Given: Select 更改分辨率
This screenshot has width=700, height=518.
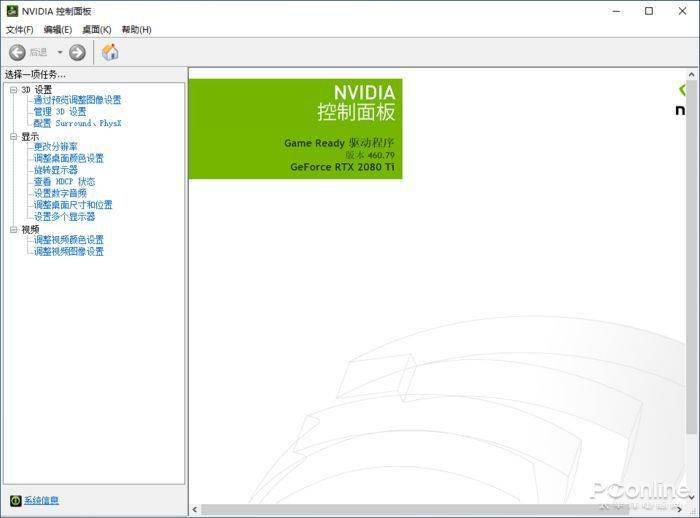Looking at the screenshot, I should click(56, 146).
